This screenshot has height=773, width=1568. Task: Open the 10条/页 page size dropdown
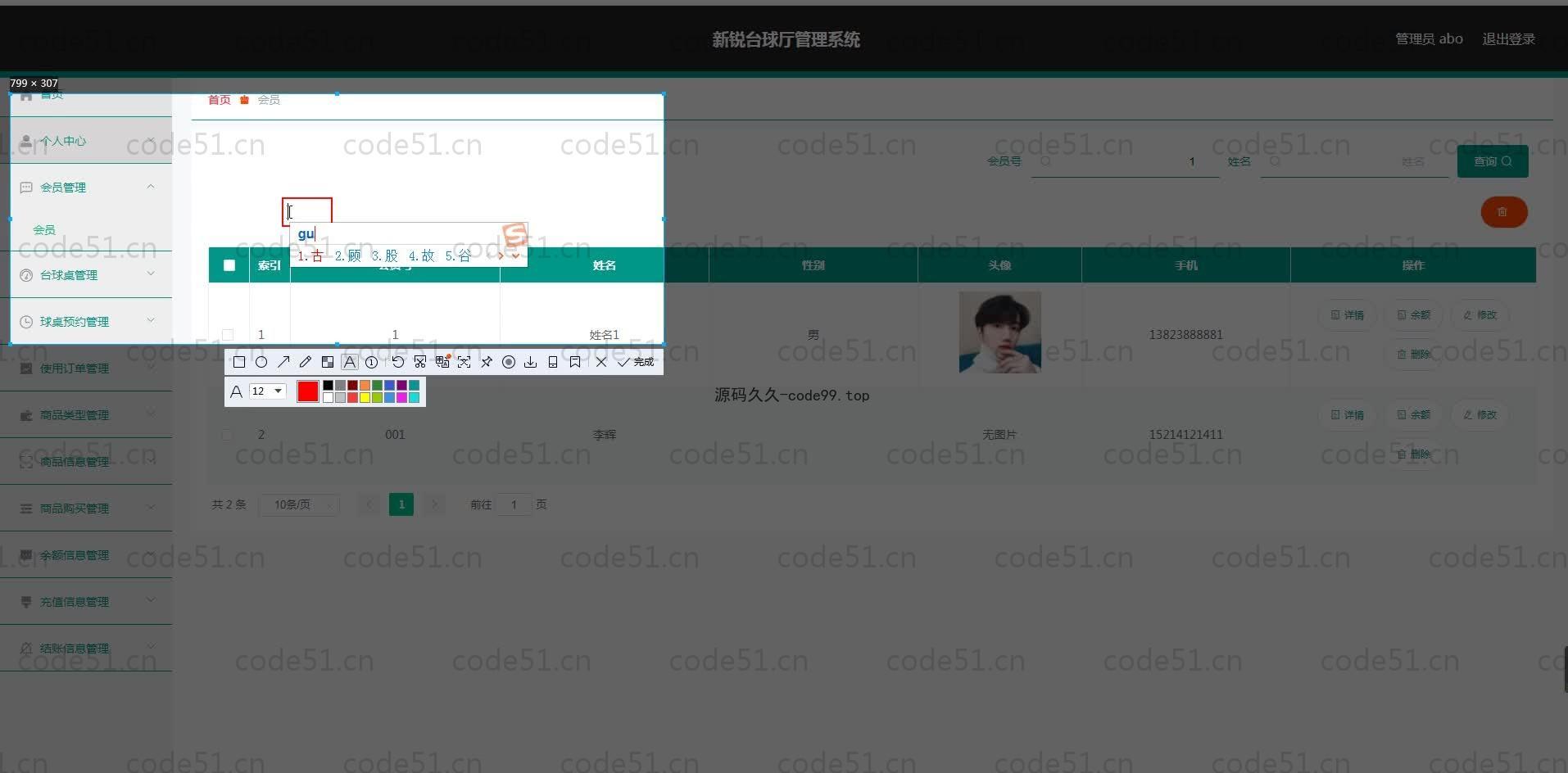point(298,505)
